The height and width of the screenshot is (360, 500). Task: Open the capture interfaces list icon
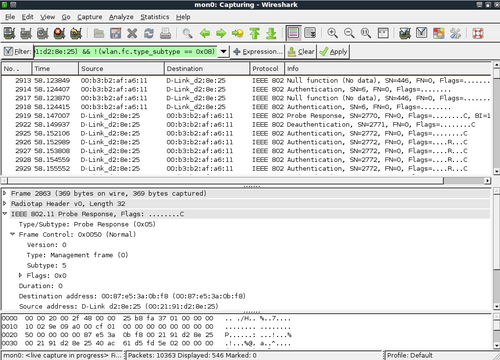tap(9, 33)
